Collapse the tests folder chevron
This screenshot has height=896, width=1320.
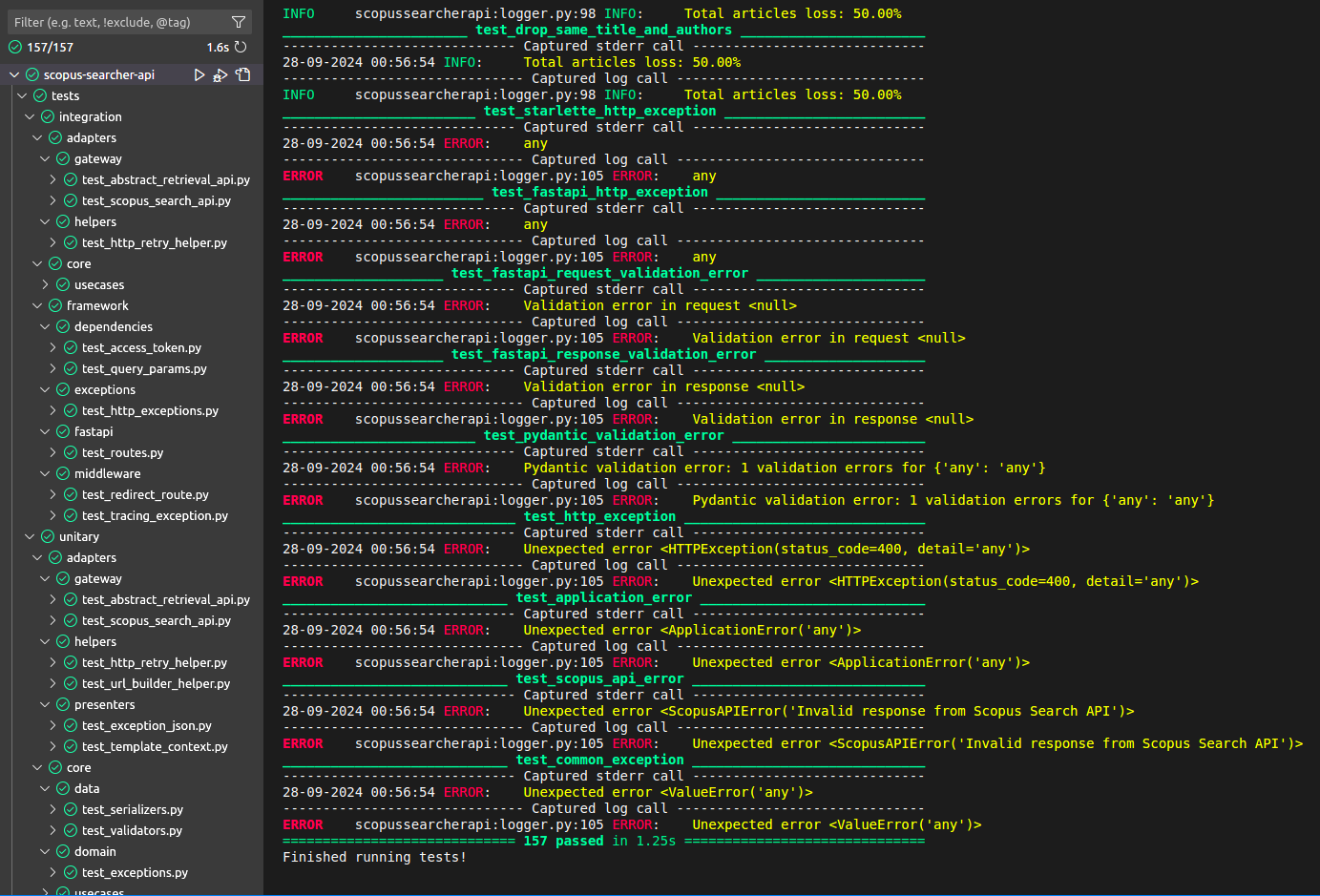click(22, 95)
